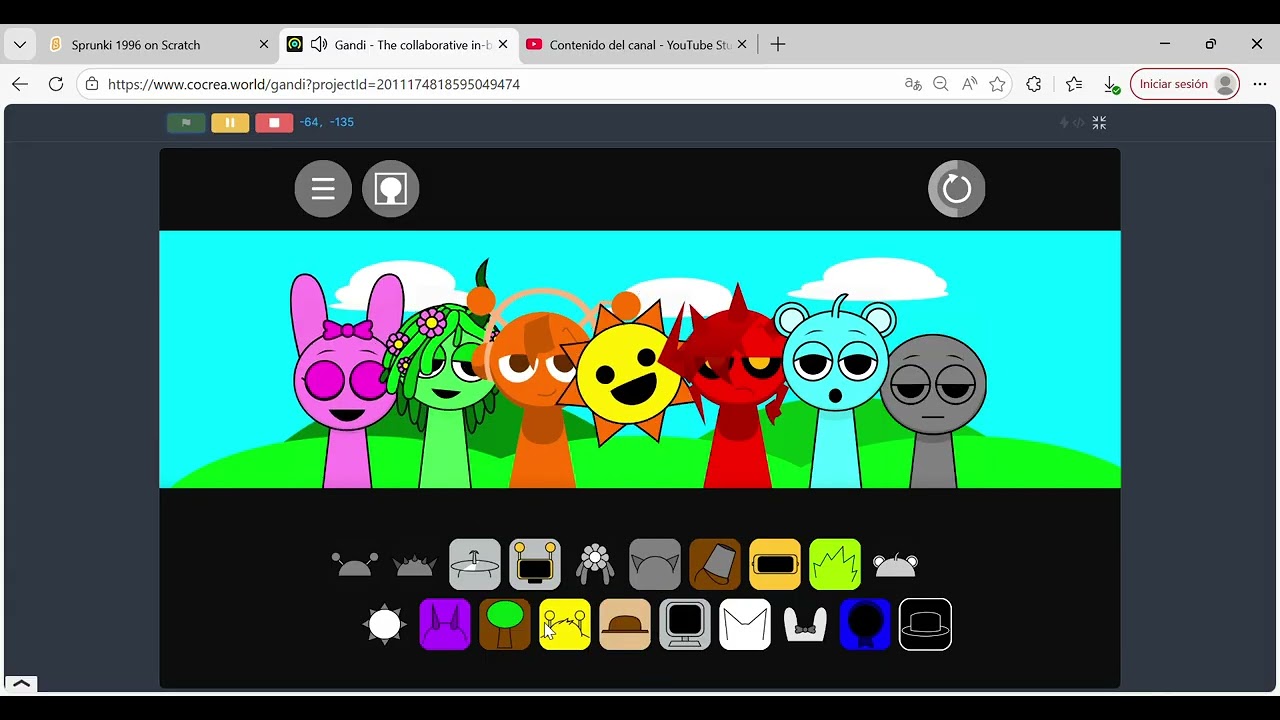This screenshot has height=720, width=1280.
Task: Choose the green tree icon
Action: click(x=505, y=624)
